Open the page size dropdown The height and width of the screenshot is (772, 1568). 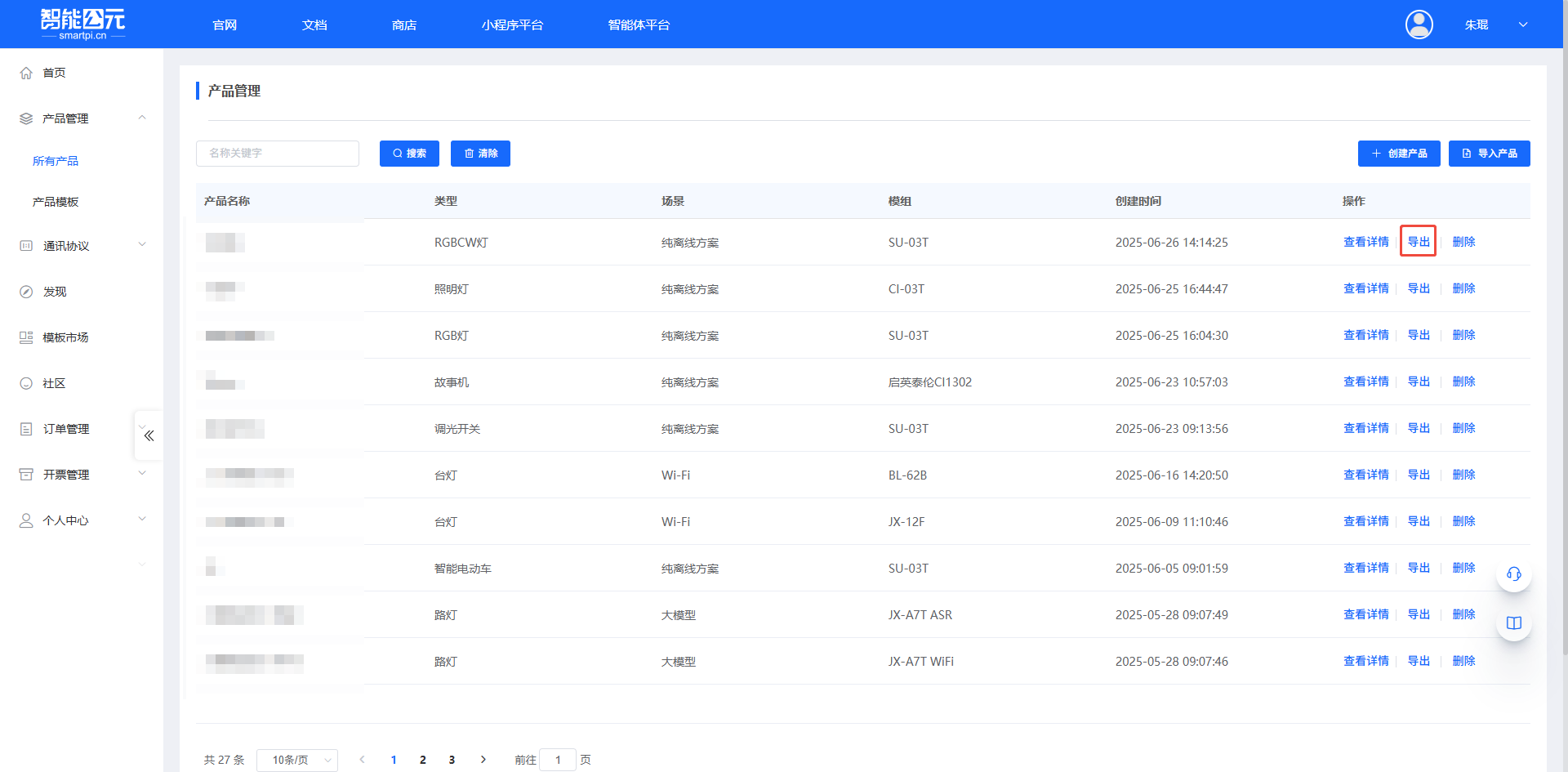click(297, 760)
